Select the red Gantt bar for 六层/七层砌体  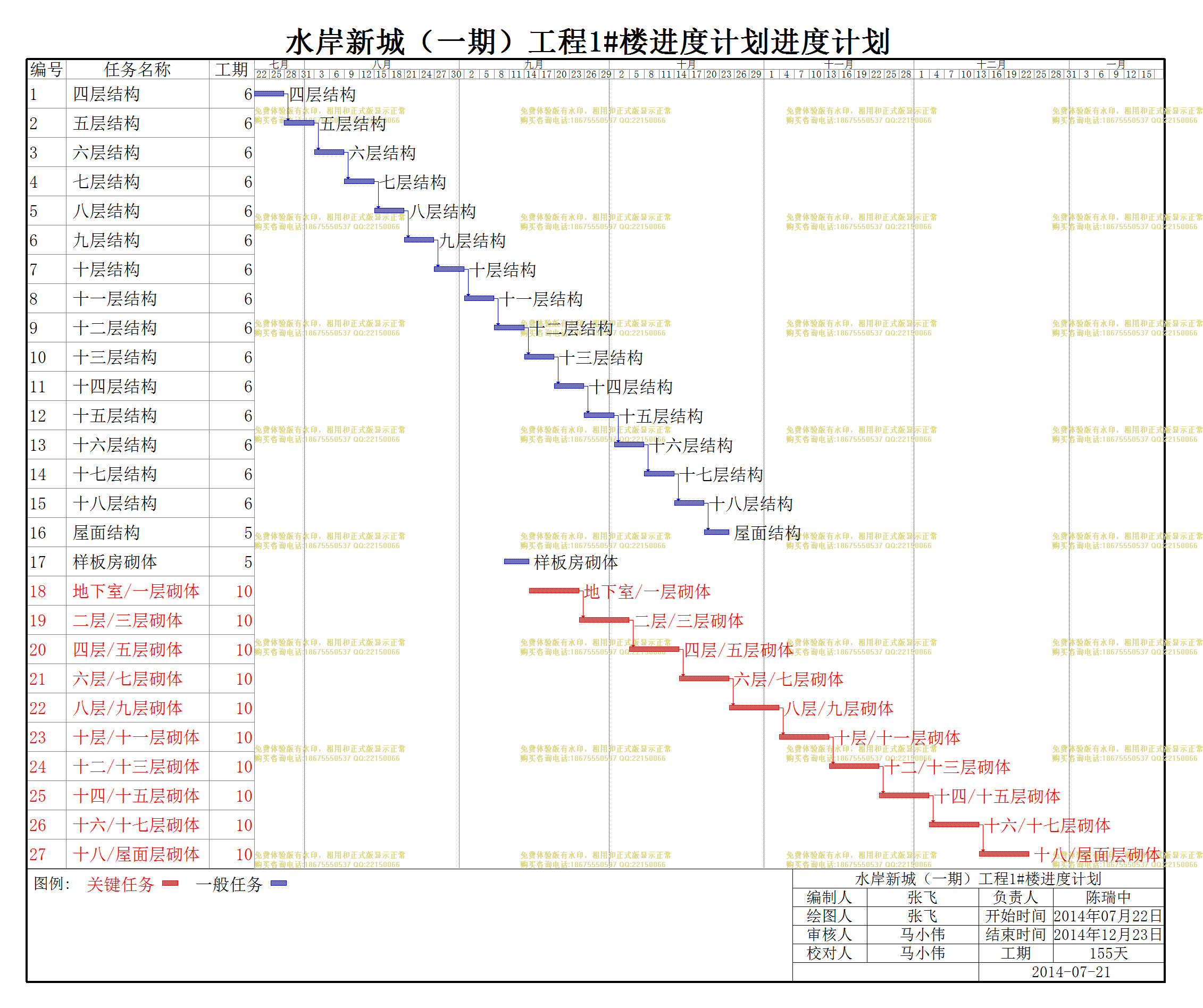(x=704, y=677)
